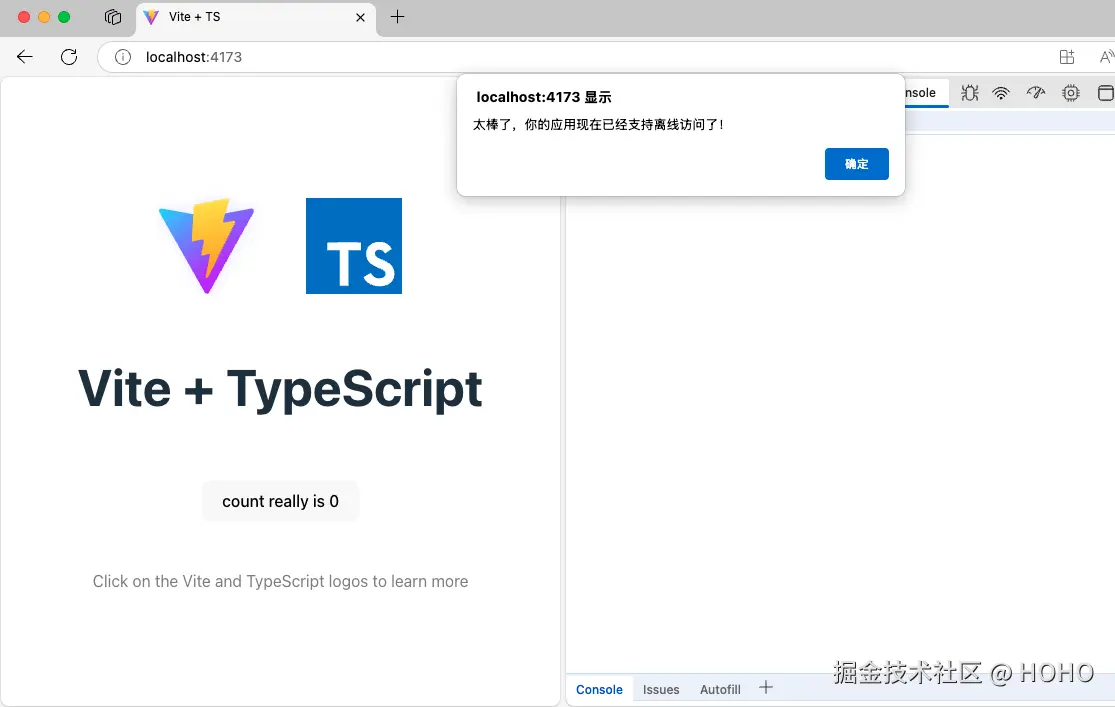The width and height of the screenshot is (1115, 707).
Task: Add a tool with the drawer plus icon
Action: click(x=766, y=687)
